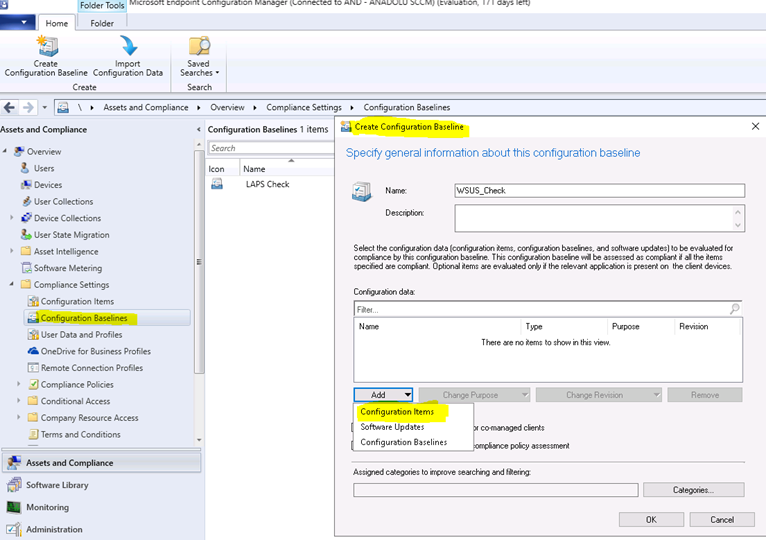Click the Software Library workspace icon
The height and width of the screenshot is (540, 766).
click(14, 485)
